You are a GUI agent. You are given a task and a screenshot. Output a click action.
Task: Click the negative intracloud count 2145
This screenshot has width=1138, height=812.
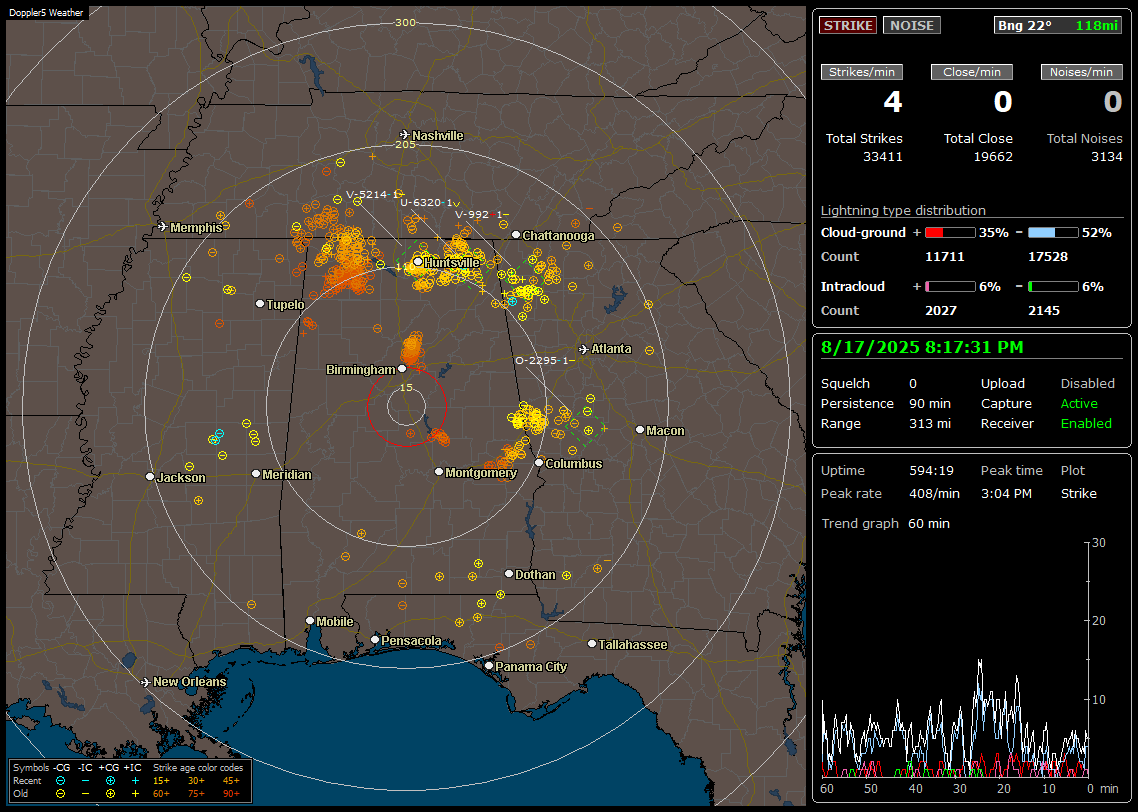(1044, 311)
